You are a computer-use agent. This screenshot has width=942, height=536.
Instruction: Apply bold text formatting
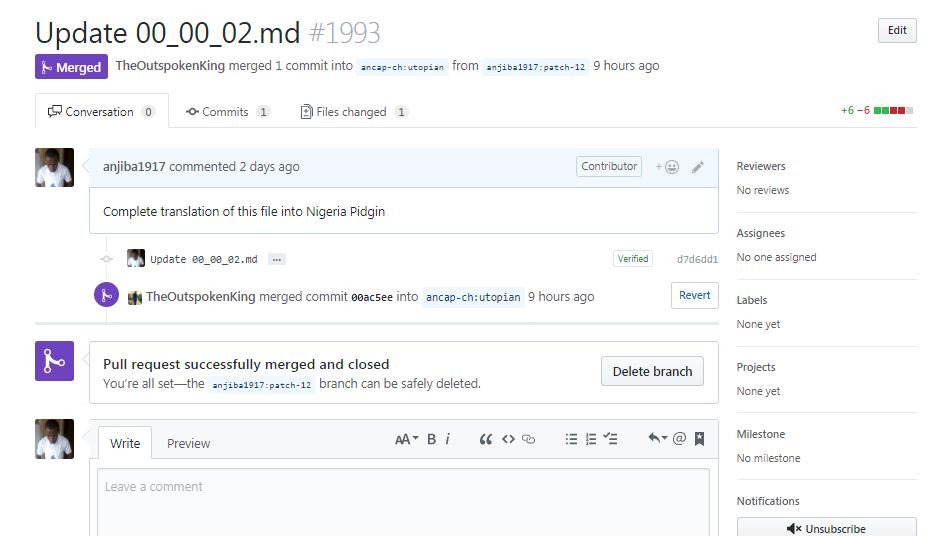pos(431,439)
